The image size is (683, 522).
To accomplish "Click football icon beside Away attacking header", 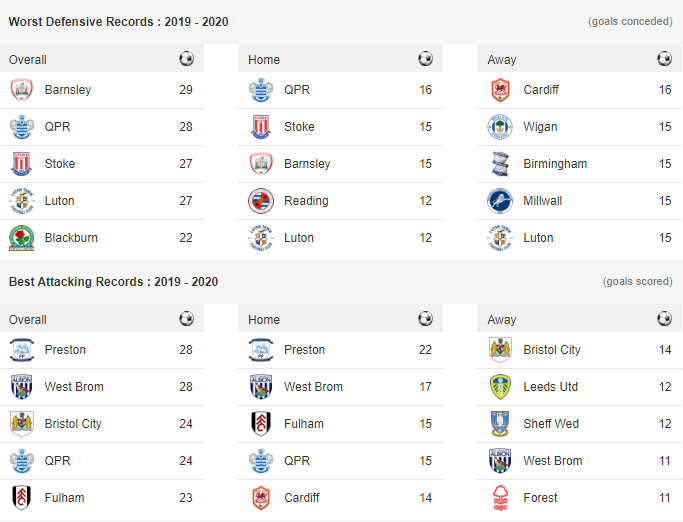I will point(665,319).
